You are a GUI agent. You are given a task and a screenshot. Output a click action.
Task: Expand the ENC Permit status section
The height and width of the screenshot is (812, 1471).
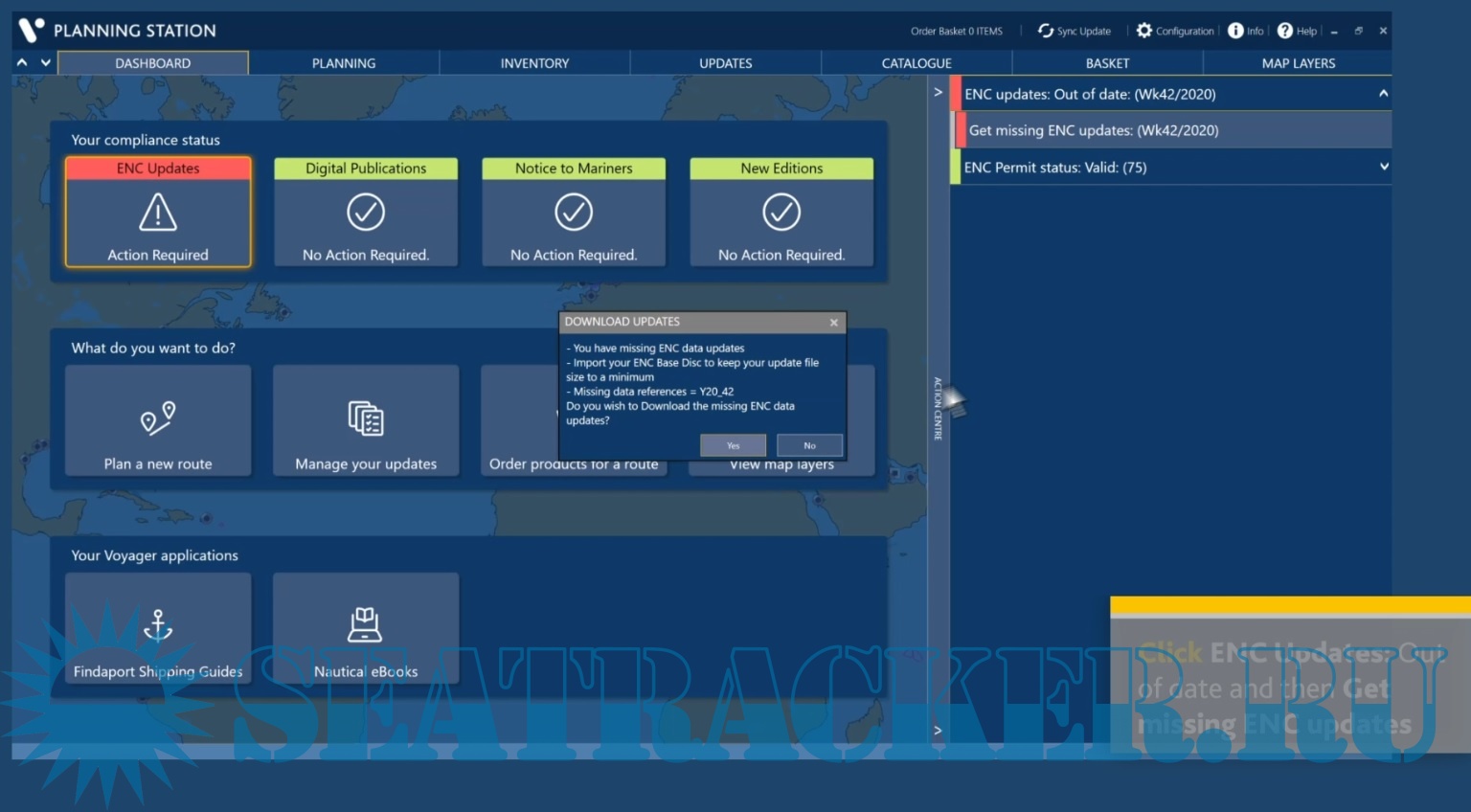pos(1383,167)
